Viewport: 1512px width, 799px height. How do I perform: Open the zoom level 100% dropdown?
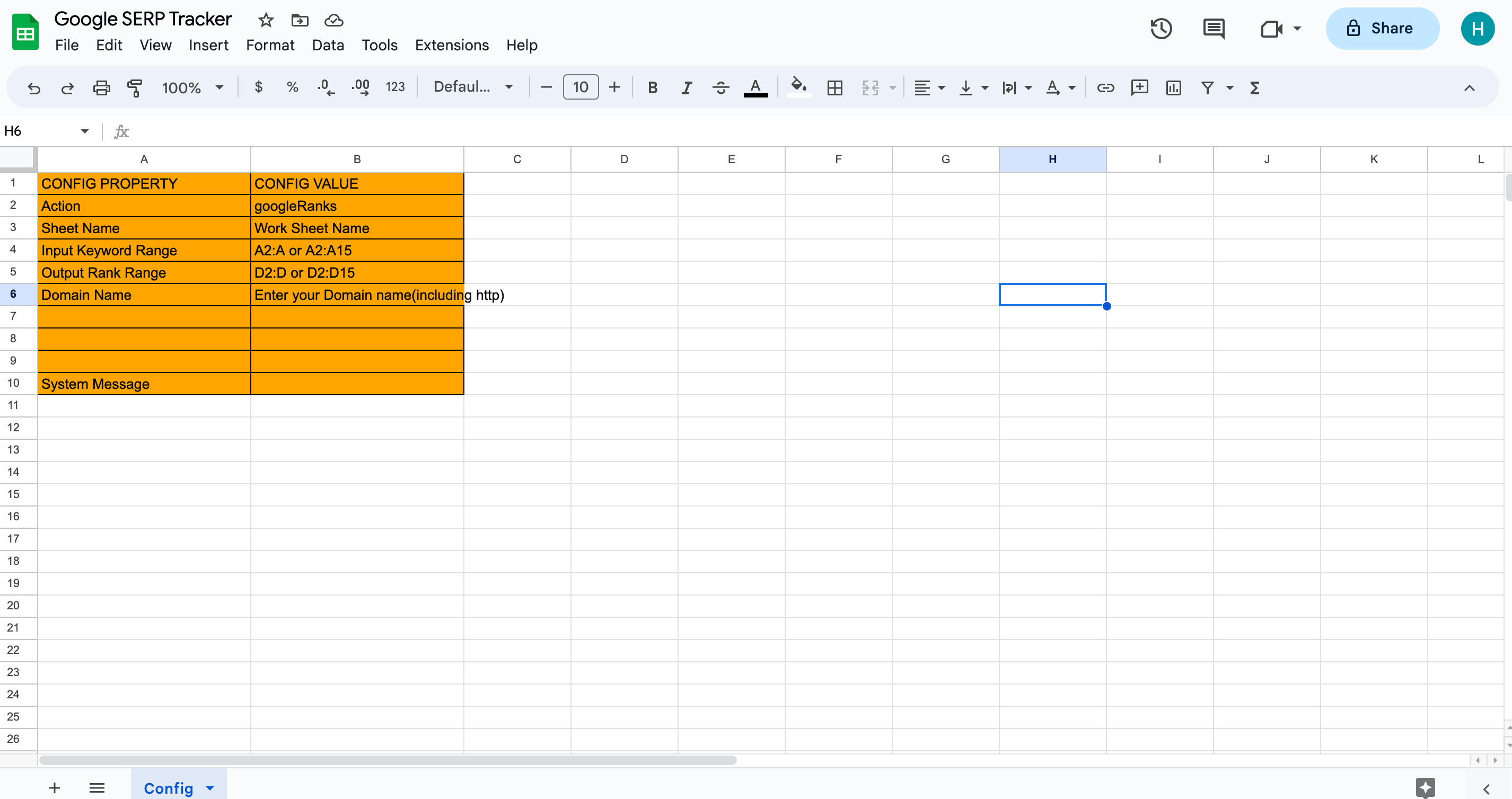coord(192,88)
